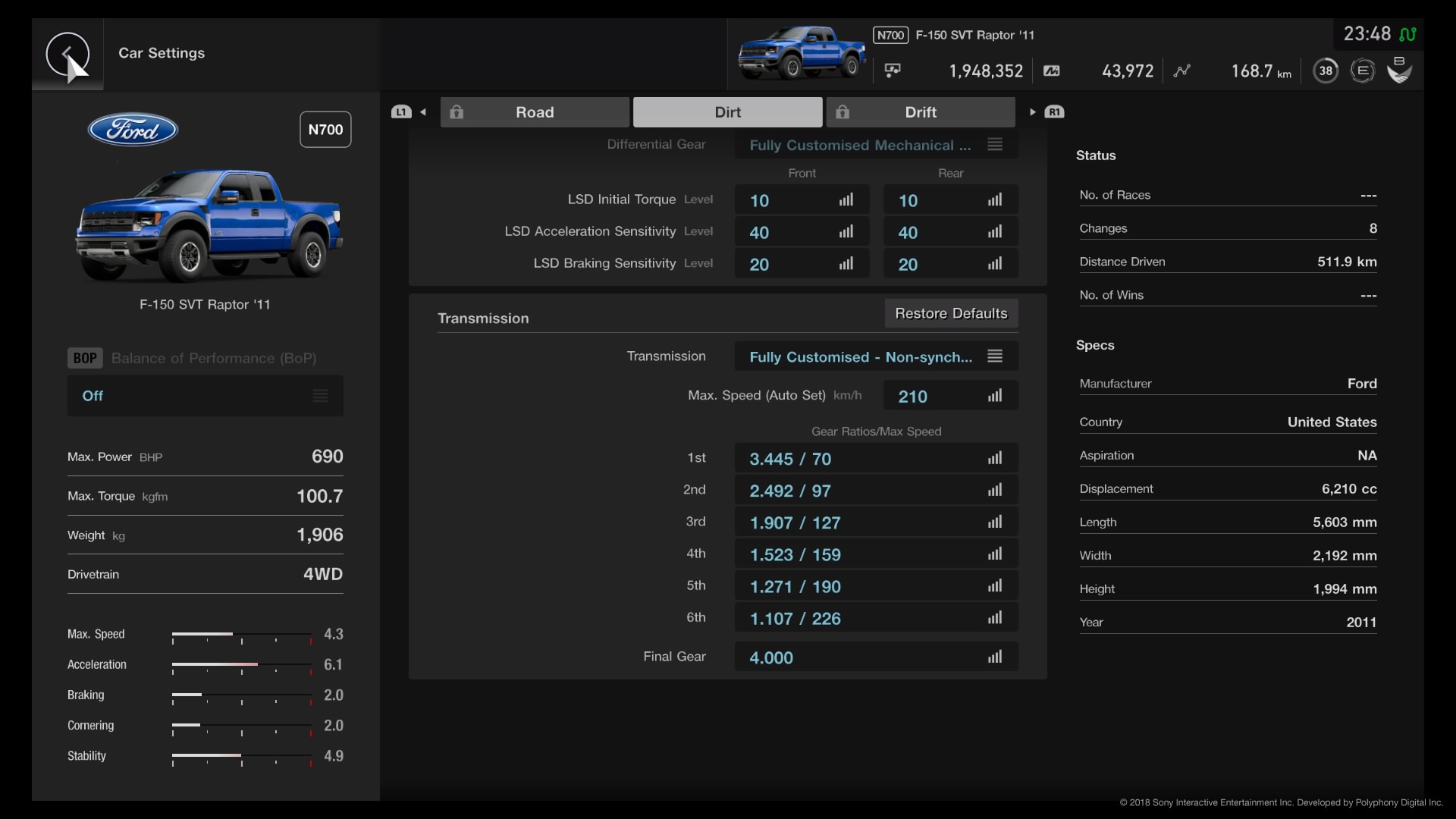
Task: Open the Differential Gear dropdown list
Action: [x=876, y=145]
